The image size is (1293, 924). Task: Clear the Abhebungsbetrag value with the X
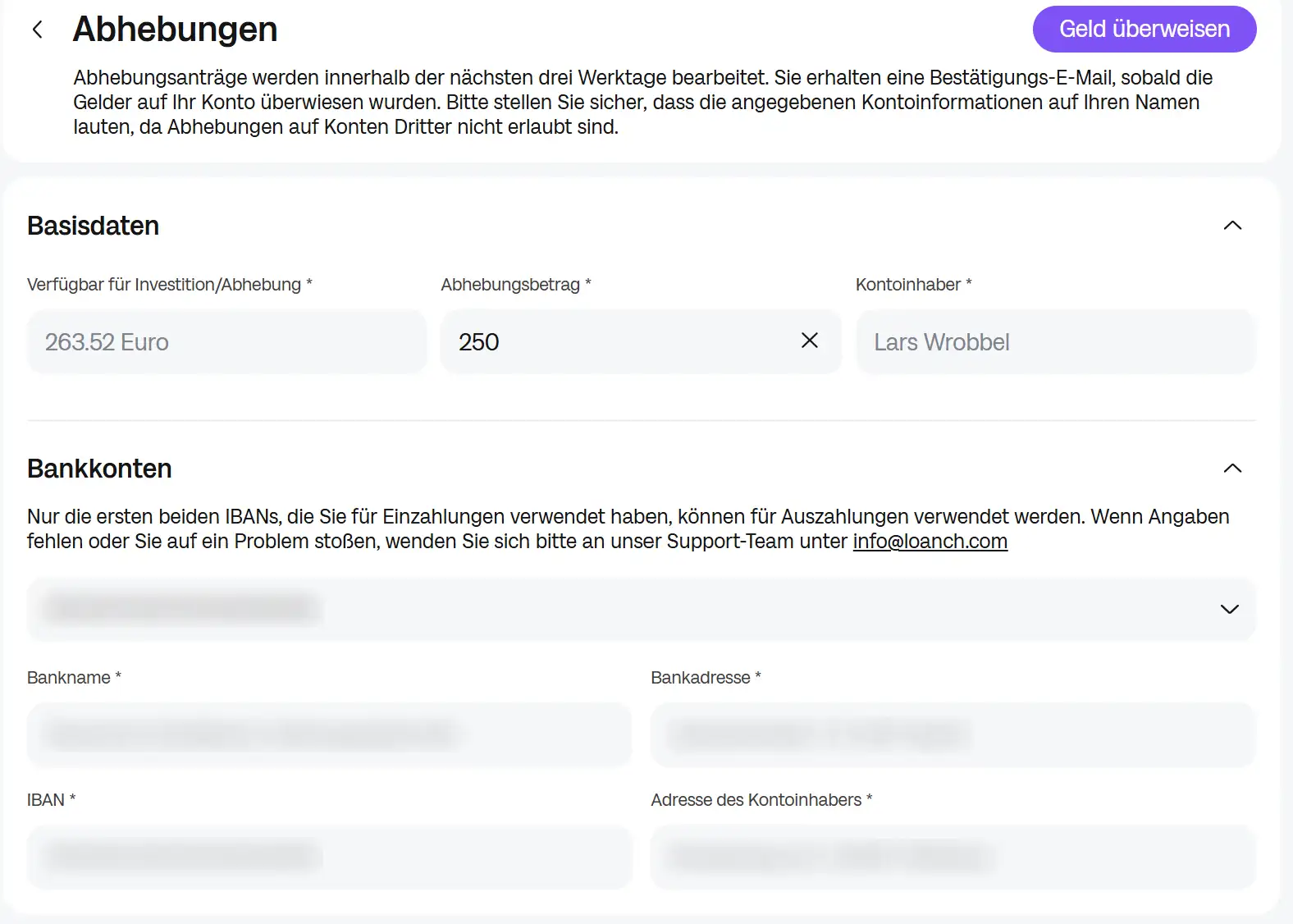coord(809,341)
